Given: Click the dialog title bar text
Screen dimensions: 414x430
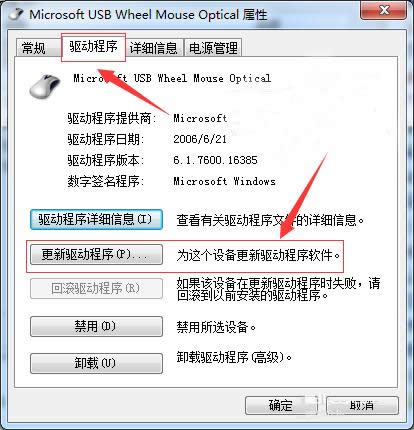Looking at the screenshot, I should pos(148,14).
